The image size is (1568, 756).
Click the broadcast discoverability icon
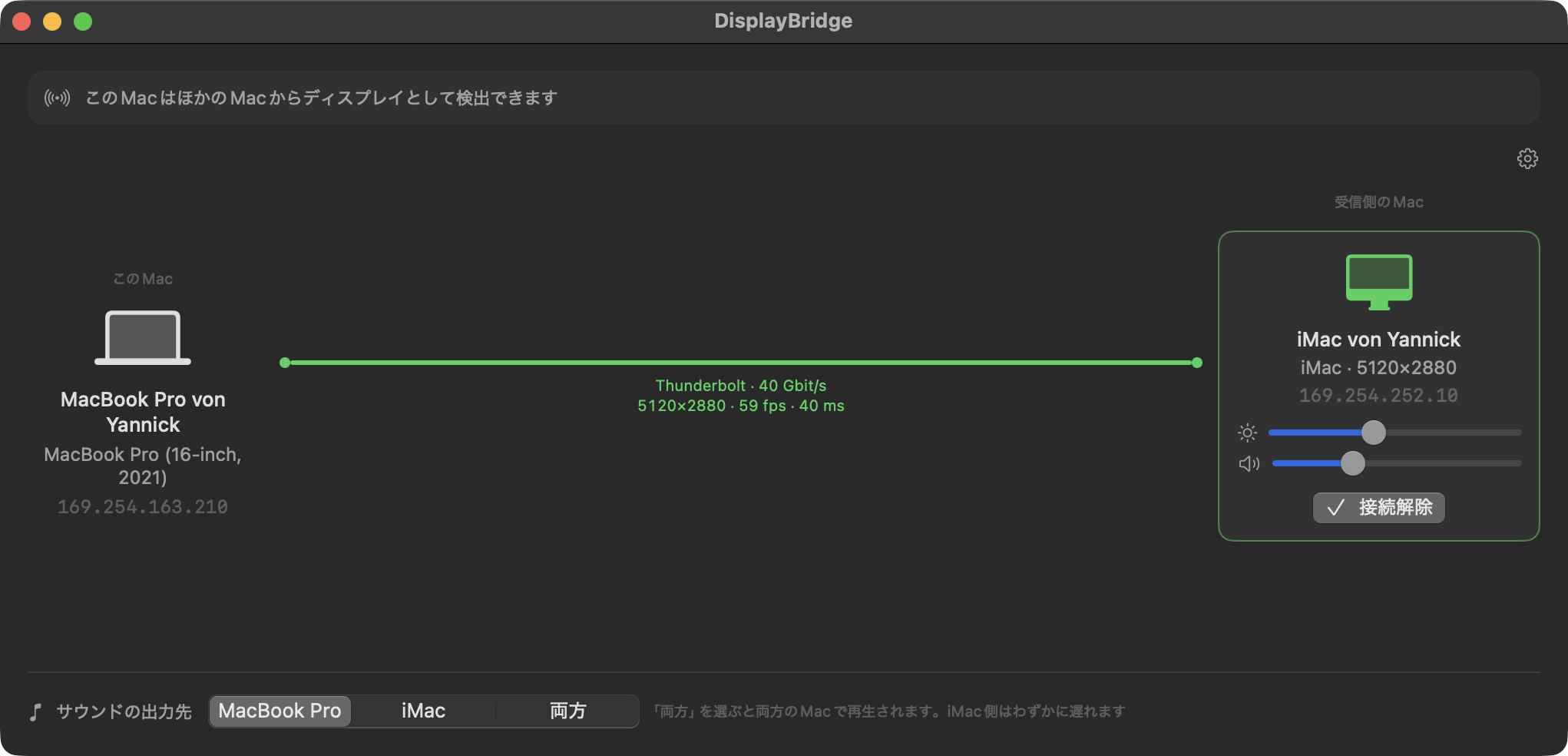(57, 98)
